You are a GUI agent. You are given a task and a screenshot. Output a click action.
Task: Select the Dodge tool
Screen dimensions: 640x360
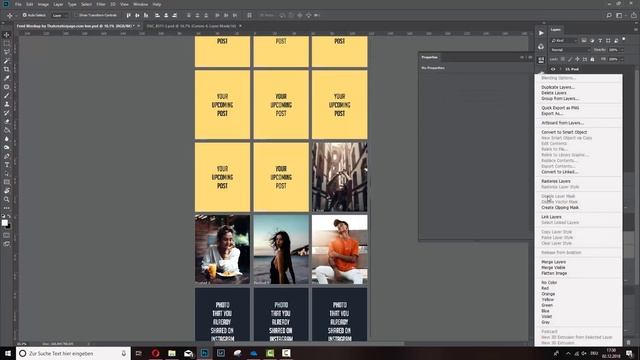[x=7, y=147]
